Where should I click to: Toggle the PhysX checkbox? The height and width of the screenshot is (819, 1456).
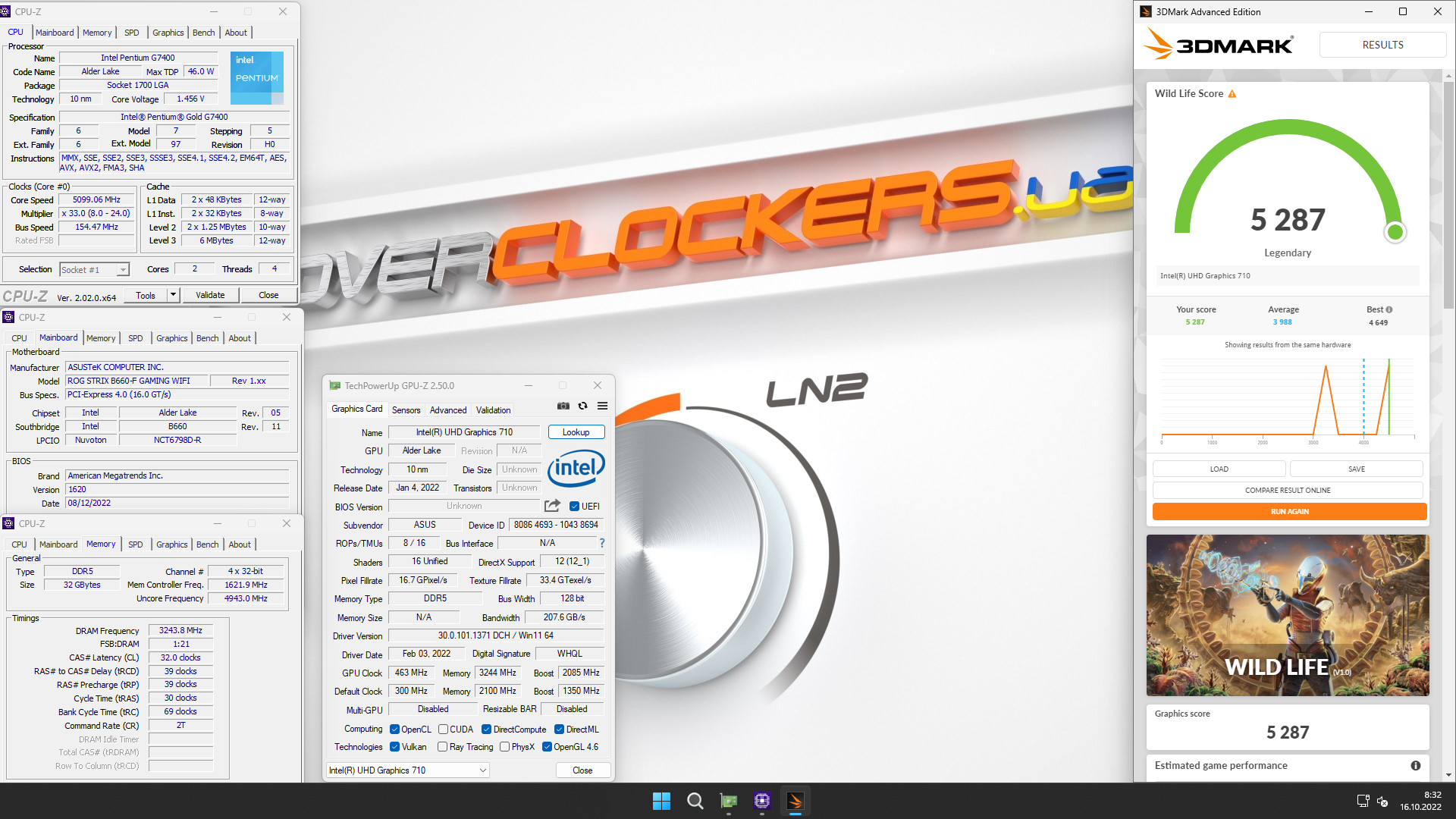click(x=504, y=747)
